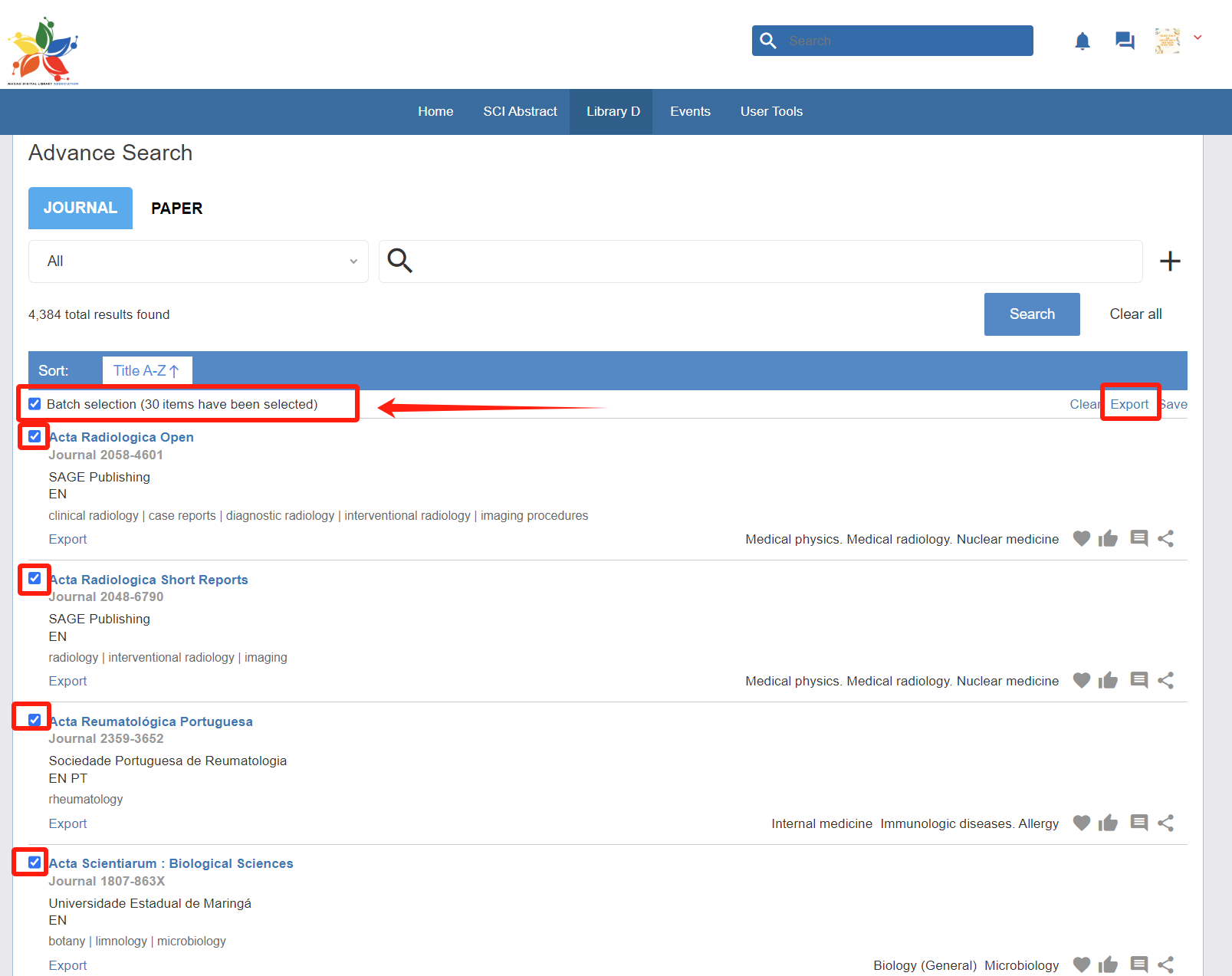Switch to the PAPER tab

point(176,209)
